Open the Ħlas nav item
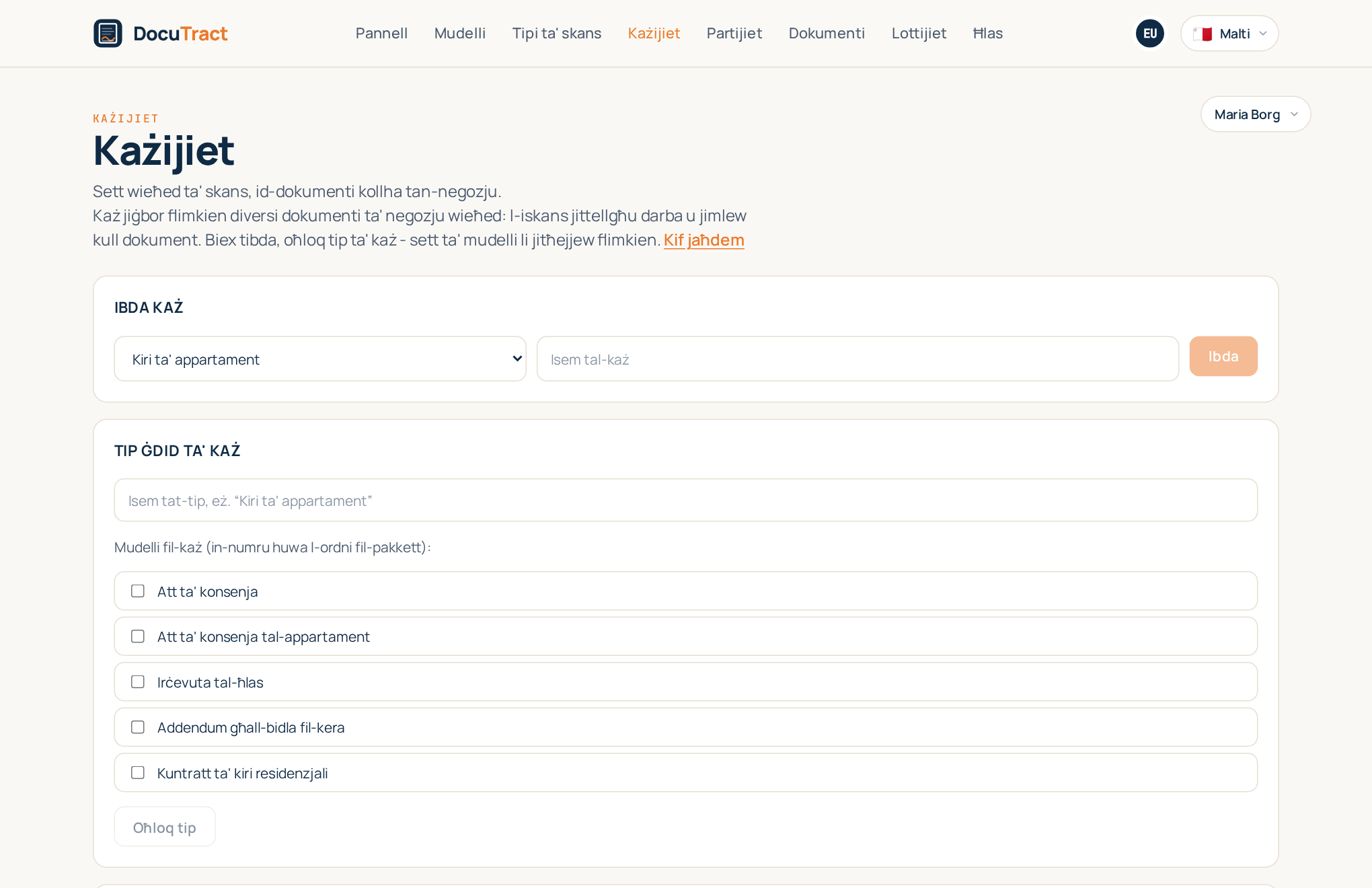 point(988,34)
